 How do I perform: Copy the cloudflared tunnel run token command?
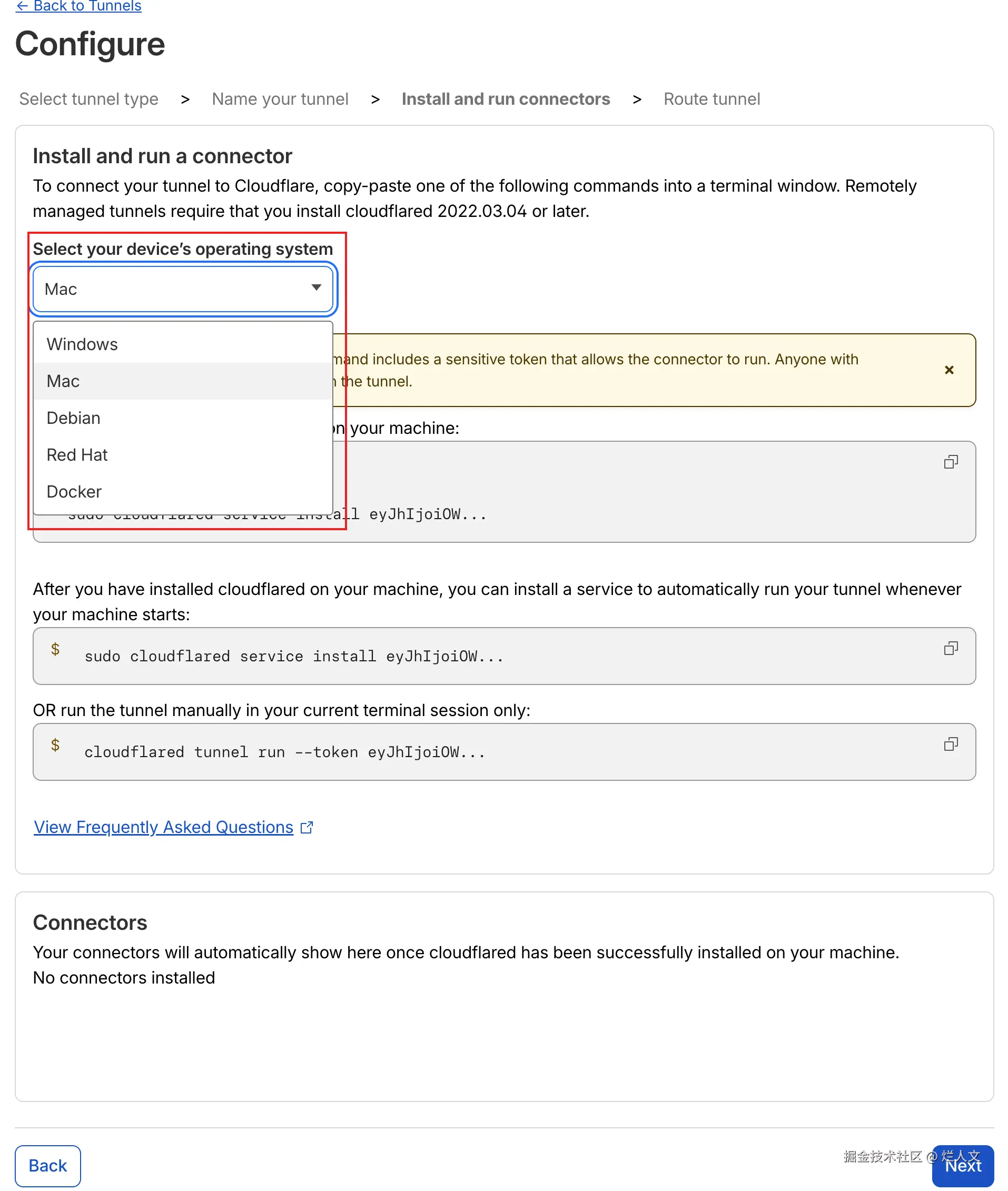[x=950, y=744]
